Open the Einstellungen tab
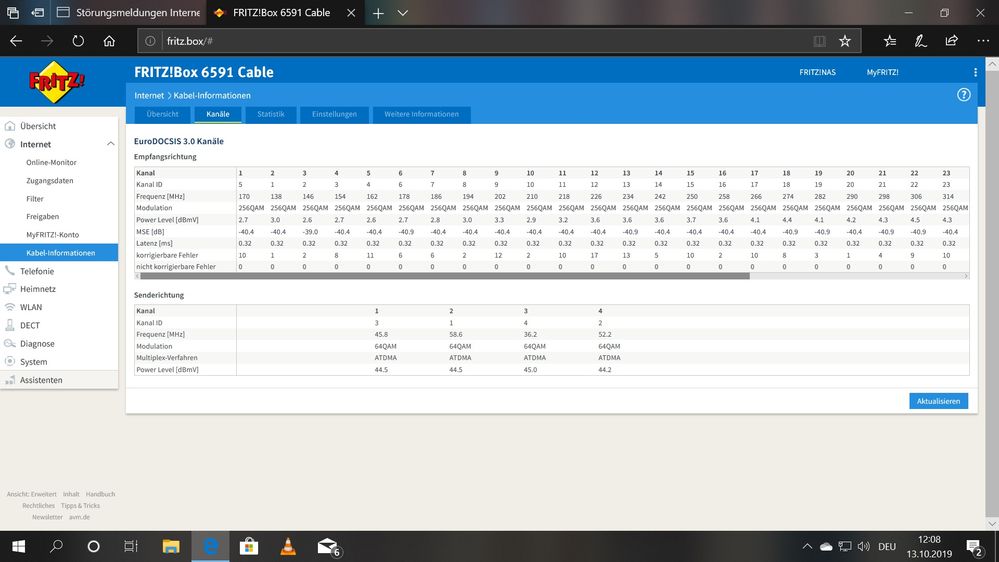This screenshot has width=999, height=562. pyautogui.click(x=334, y=114)
